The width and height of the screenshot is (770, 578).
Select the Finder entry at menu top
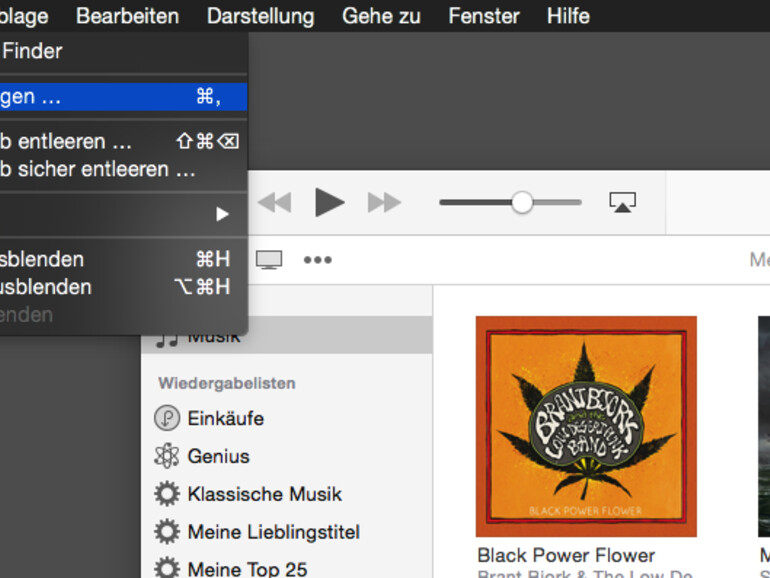[123, 51]
